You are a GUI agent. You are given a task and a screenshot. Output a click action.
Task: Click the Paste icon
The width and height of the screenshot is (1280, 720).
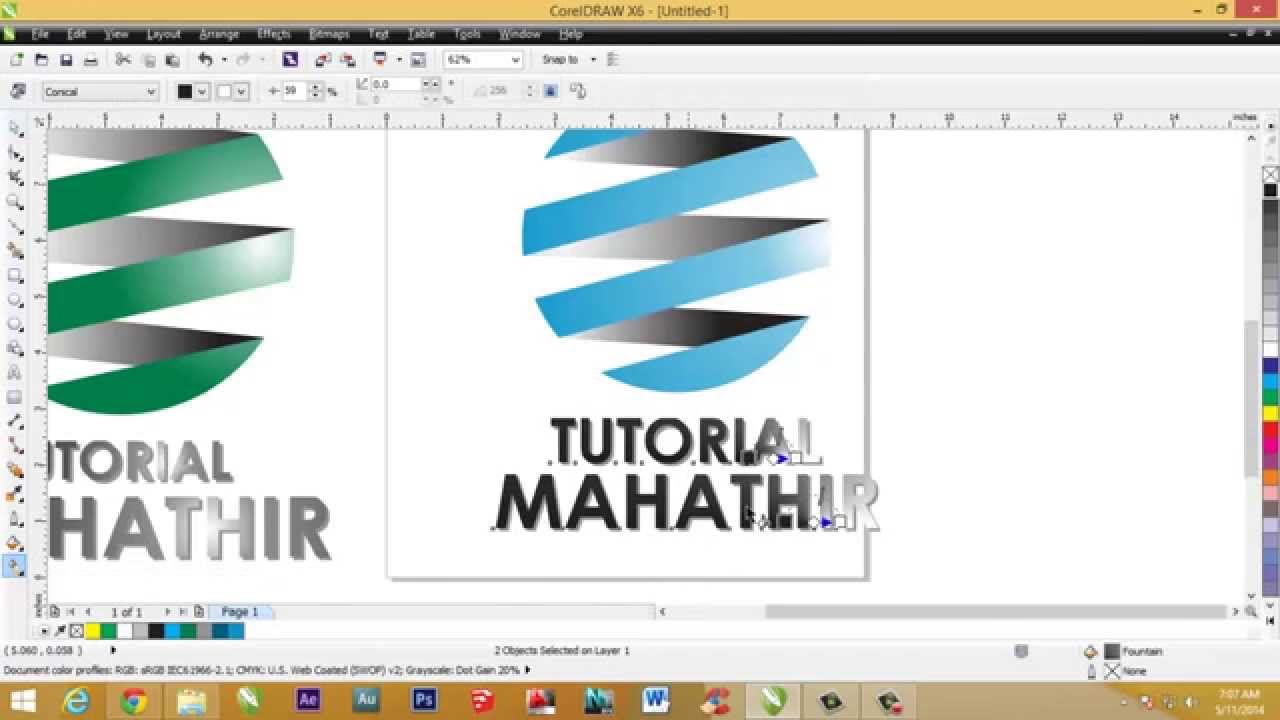(x=172, y=60)
